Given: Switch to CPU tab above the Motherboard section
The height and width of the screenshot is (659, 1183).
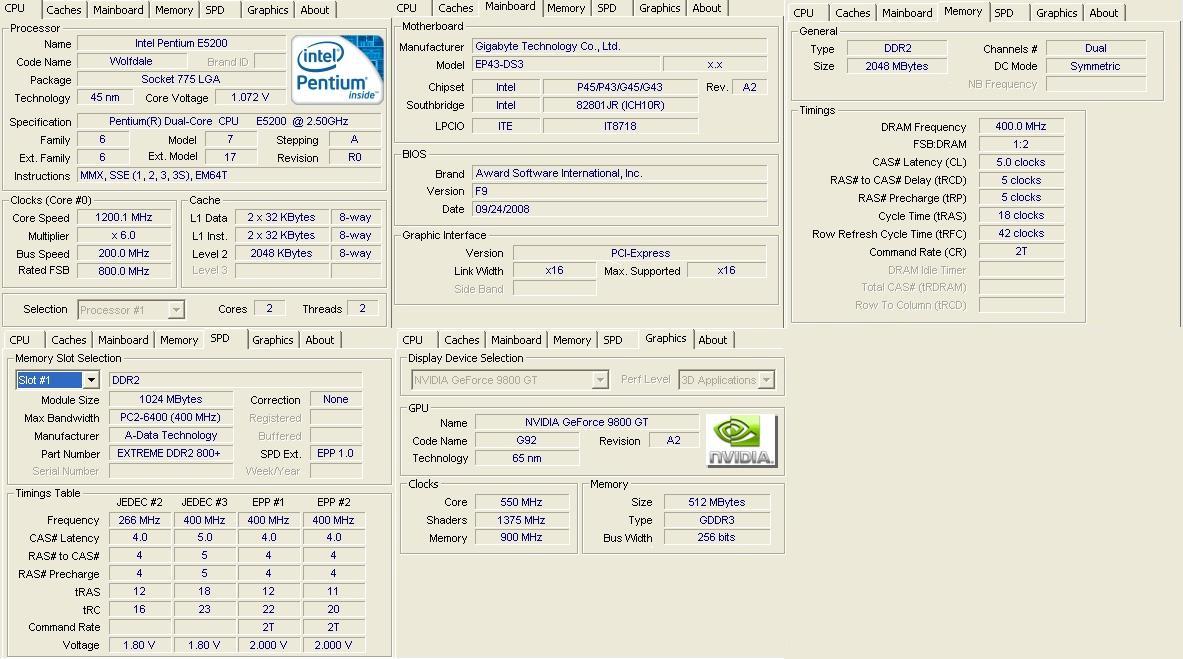Looking at the screenshot, I should point(407,8).
